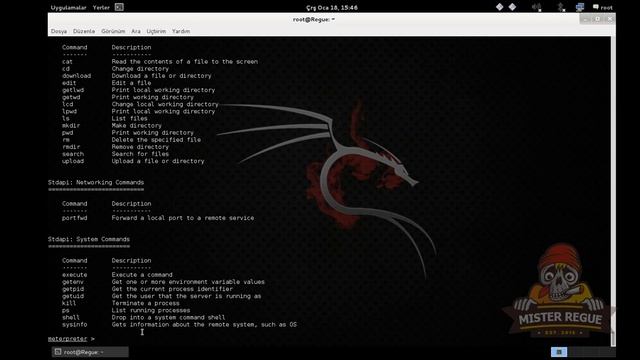Viewport: 640px width, 360px height.
Task: Open the Yerler menu in top panel
Action: [101, 7]
